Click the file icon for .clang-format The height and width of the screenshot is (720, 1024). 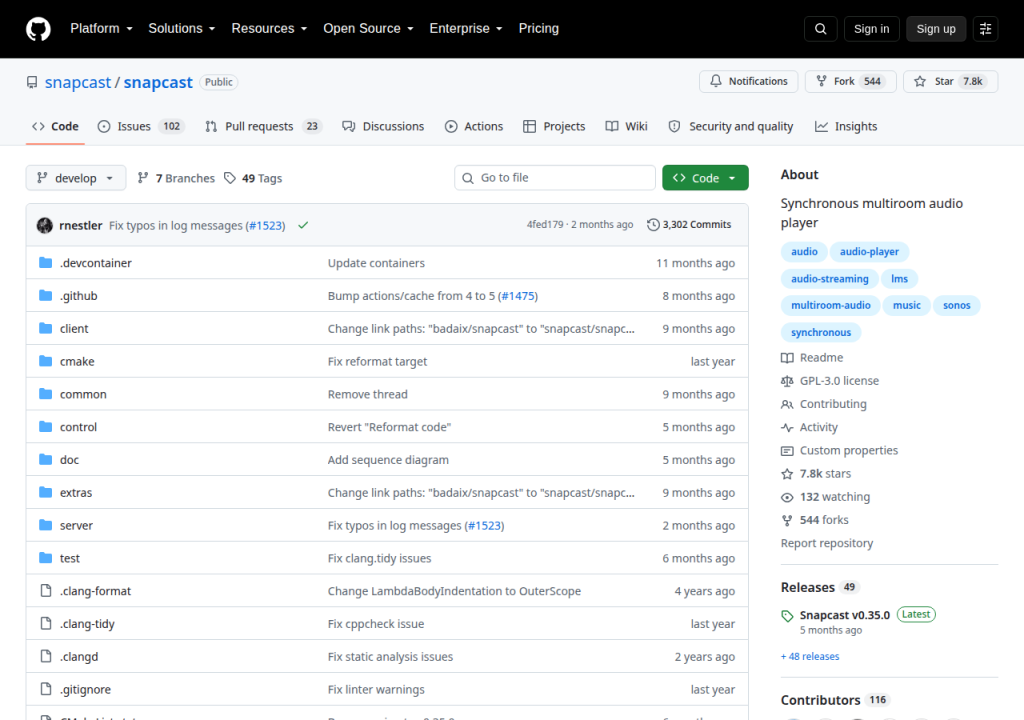click(46, 591)
